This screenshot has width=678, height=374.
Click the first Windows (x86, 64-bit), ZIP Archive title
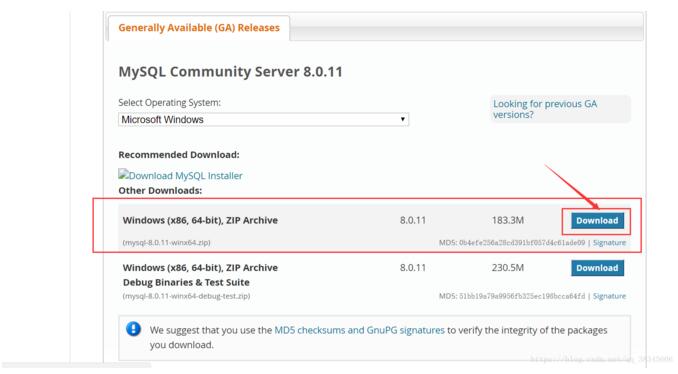(200, 221)
